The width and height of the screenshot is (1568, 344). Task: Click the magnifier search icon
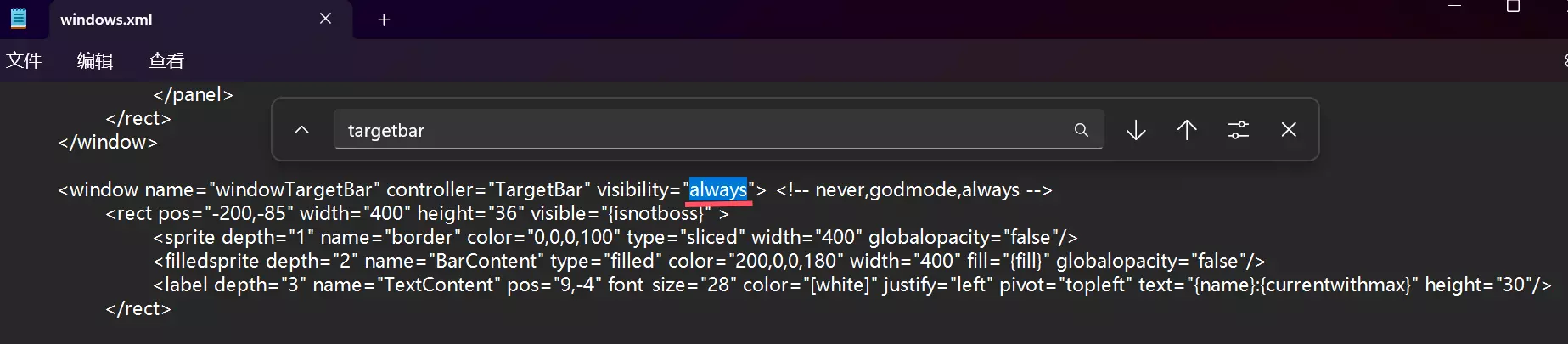pyautogui.click(x=1081, y=130)
